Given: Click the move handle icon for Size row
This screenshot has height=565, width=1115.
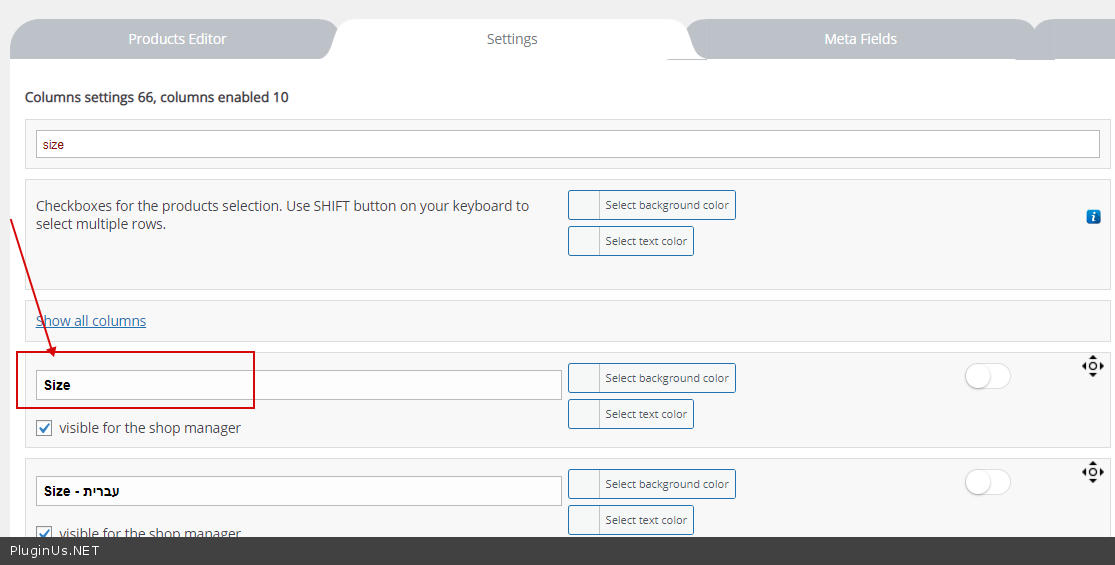Looking at the screenshot, I should (1092, 366).
